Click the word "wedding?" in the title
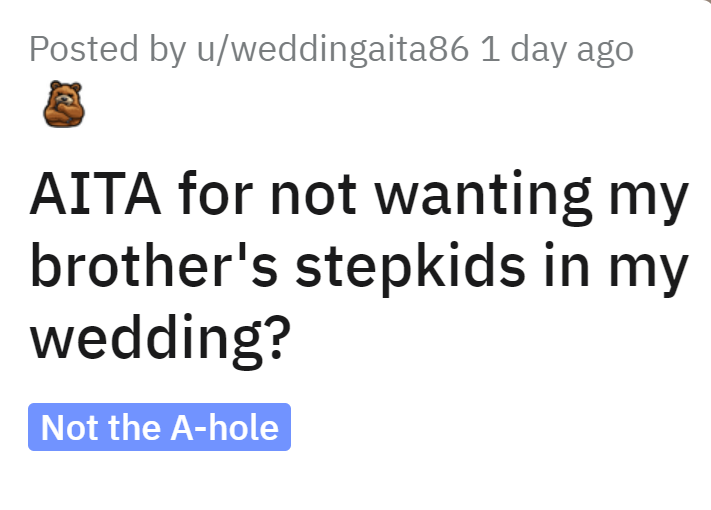 click(x=160, y=342)
